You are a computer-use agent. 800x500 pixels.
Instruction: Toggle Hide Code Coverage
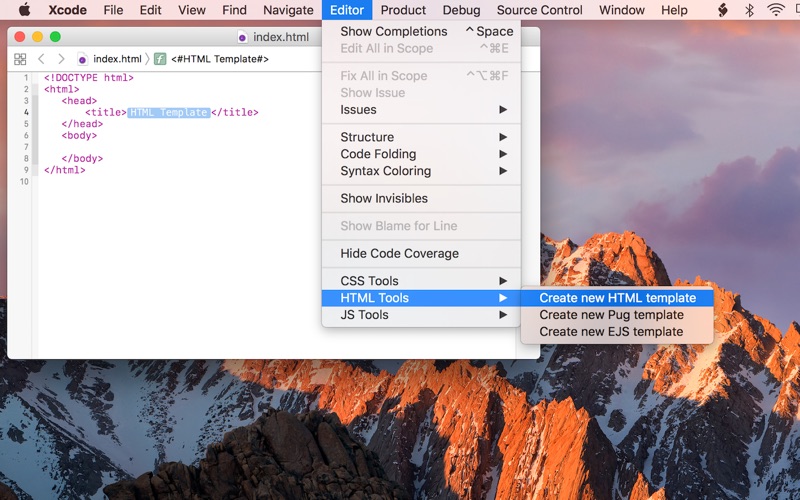click(x=421, y=254)
